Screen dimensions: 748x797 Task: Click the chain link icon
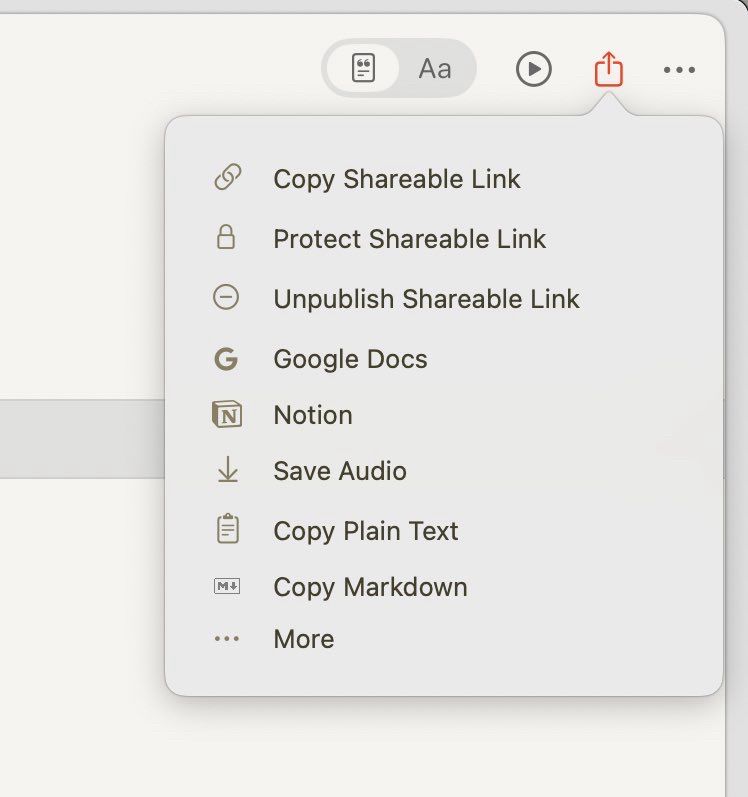click(227, 177)
